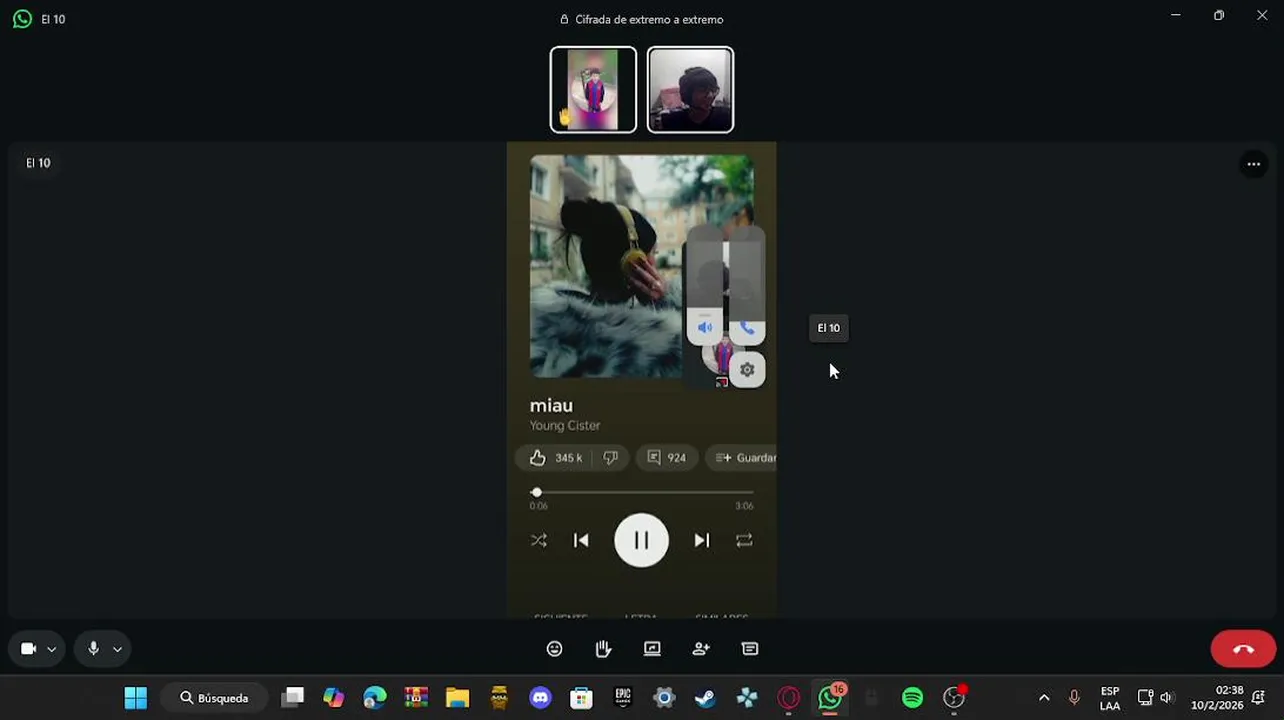Screen dimensions: 1284x720
Task: Open Opera GX from the taskbar
Action: tap(789, 698)
